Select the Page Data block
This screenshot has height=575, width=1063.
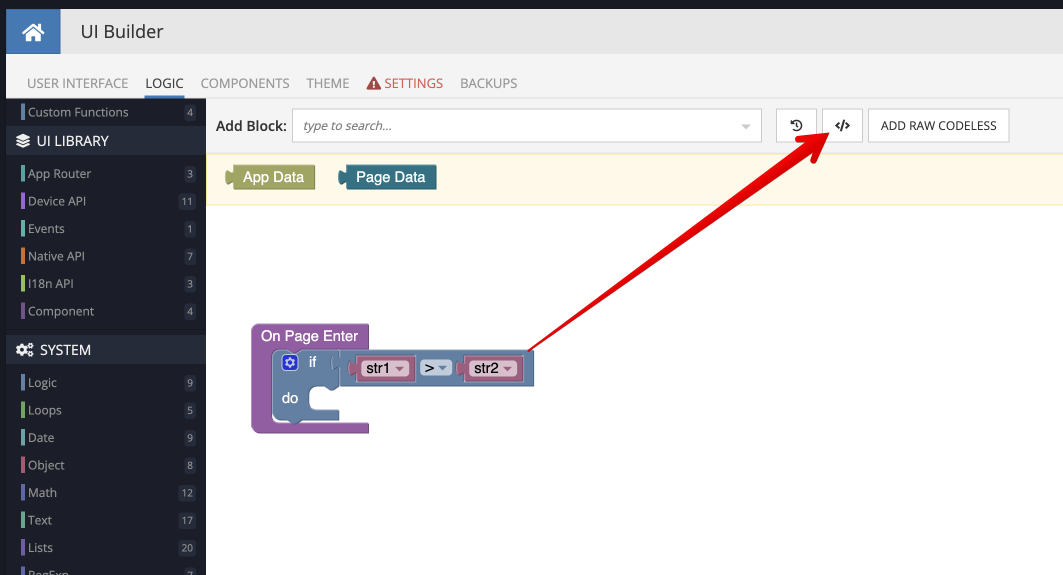coord(390,178)
